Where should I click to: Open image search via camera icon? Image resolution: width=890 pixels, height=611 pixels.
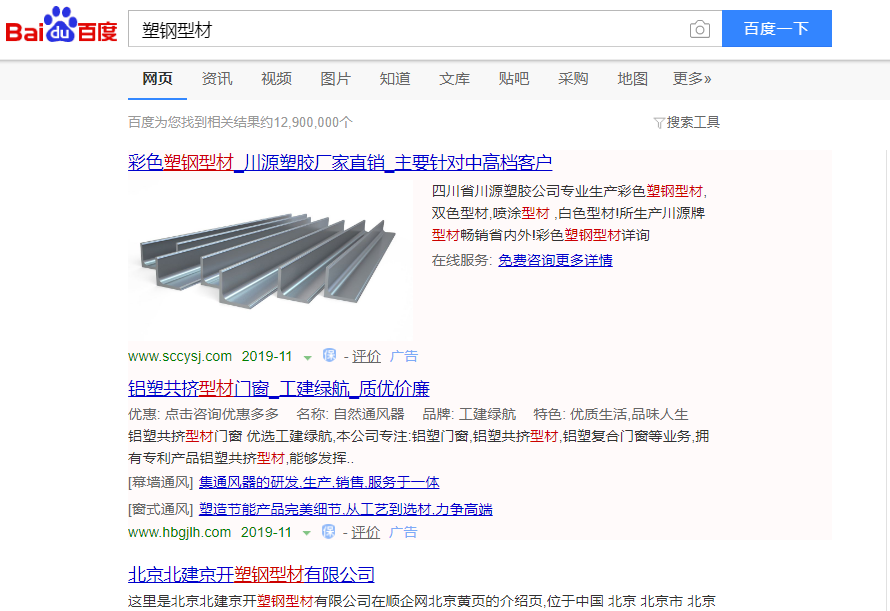(700, 29)
